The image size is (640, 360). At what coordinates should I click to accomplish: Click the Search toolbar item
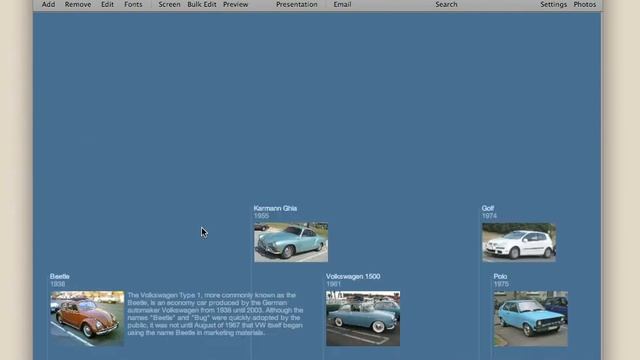446,4
